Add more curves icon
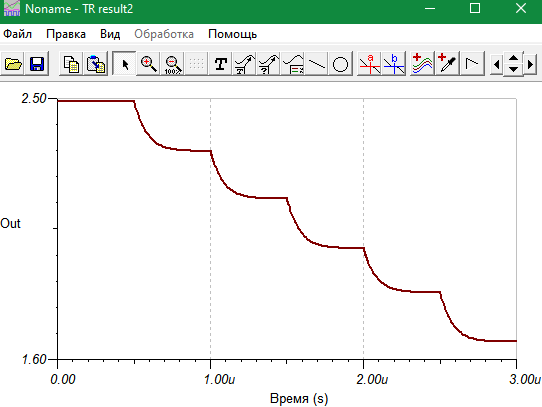This screenshot has width=542, height=407. (422, 64)
